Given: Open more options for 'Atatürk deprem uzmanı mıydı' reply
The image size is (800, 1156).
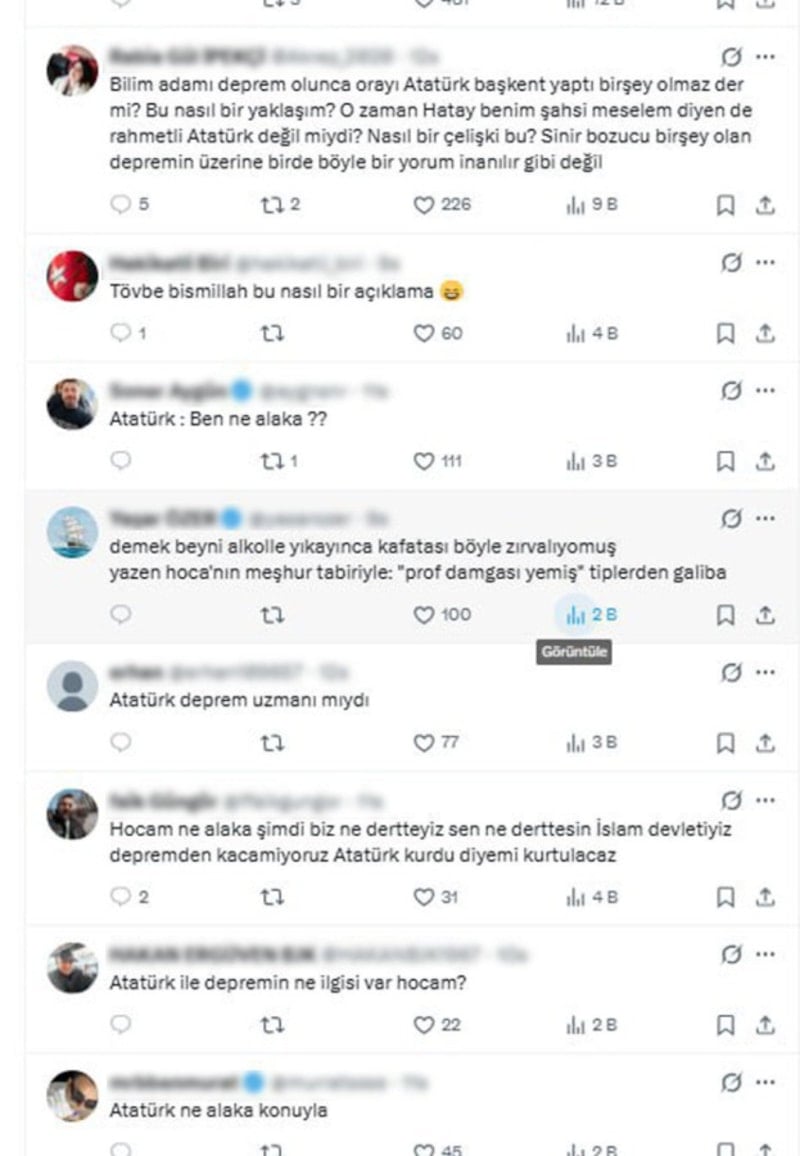Looking at the screenshot, I should tap(765, 672).
